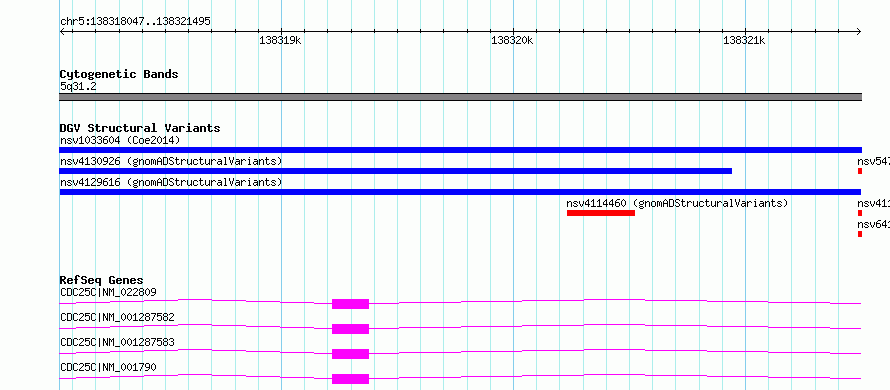Viewport: 890px width, 390px height.
Task: Click the 138320k ruler label
Action: tap(513, 40)
